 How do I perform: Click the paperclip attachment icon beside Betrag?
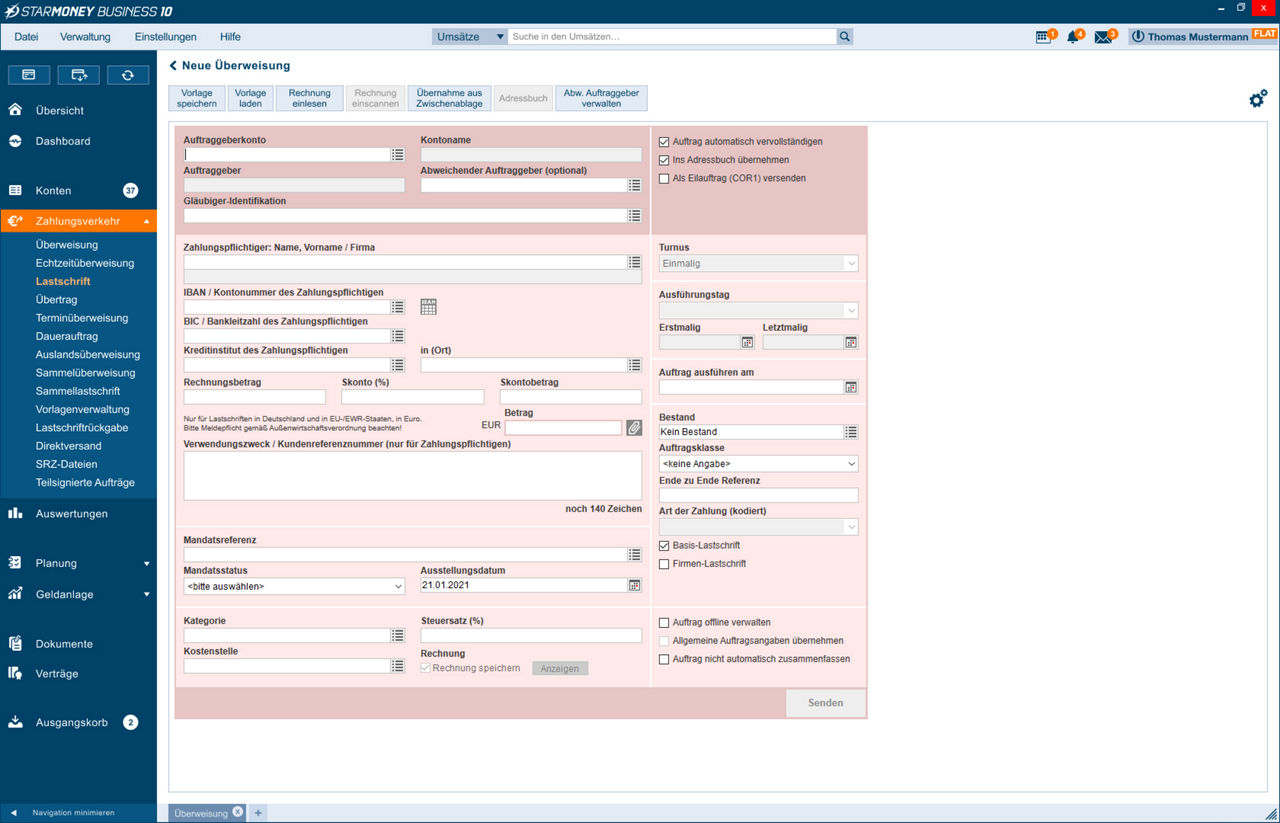pos(634,428)
